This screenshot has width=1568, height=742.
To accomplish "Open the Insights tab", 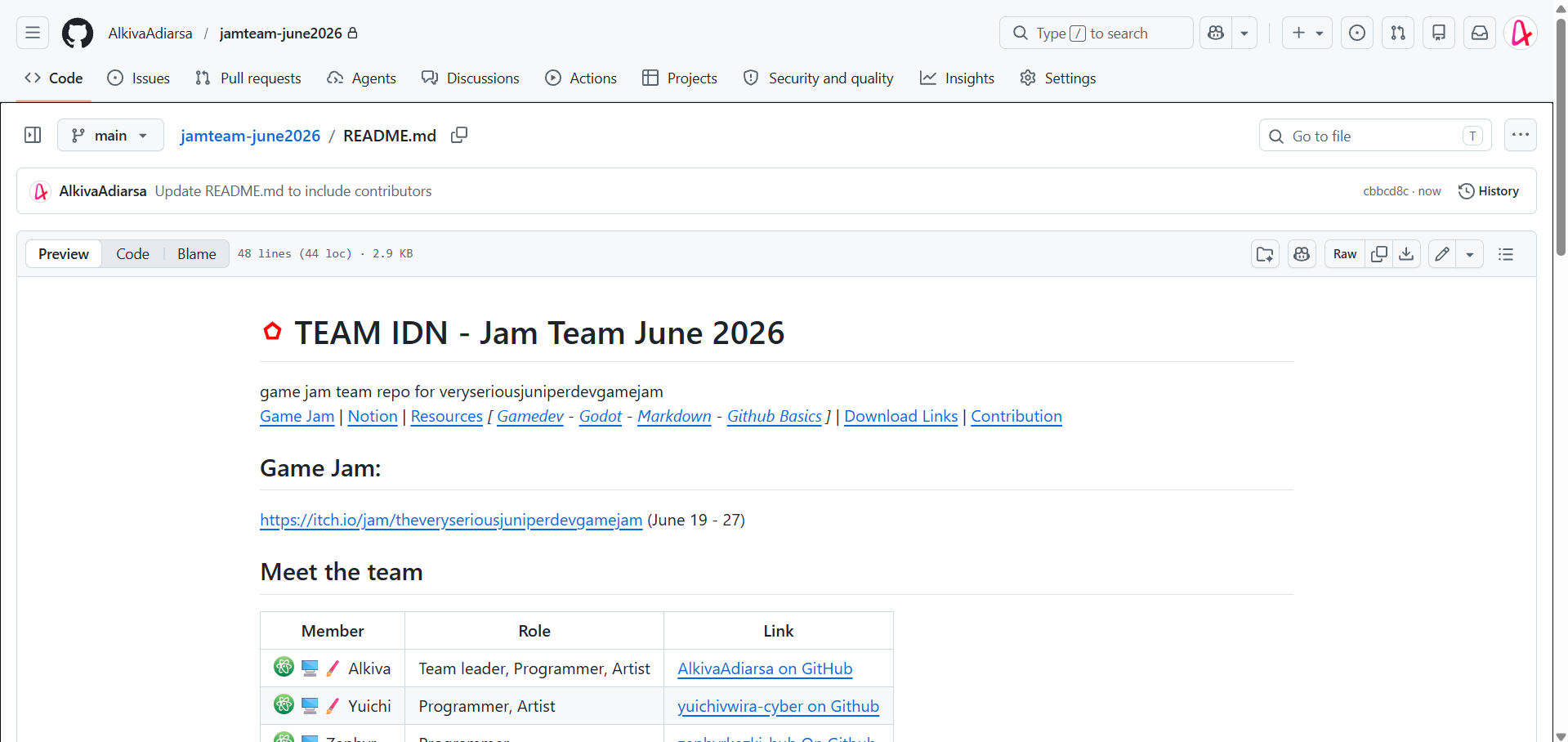I will click(x=957, y=78).
